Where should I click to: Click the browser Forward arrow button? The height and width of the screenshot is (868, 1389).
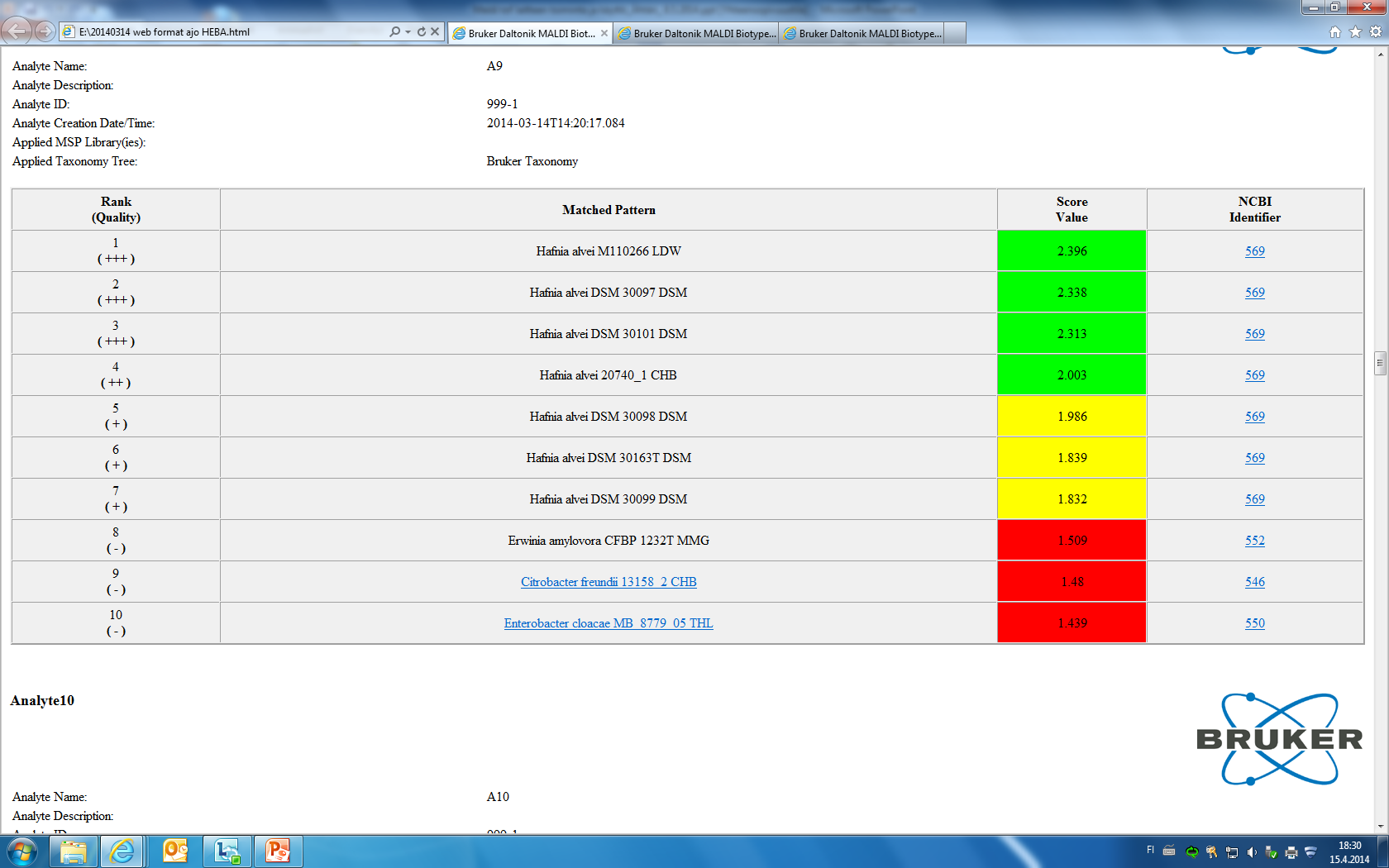(x=45, y=31)
